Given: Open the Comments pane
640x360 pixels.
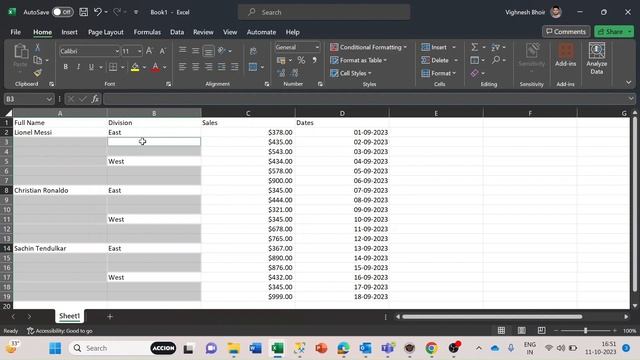Looking at the screenshot, I should [566, 31].
